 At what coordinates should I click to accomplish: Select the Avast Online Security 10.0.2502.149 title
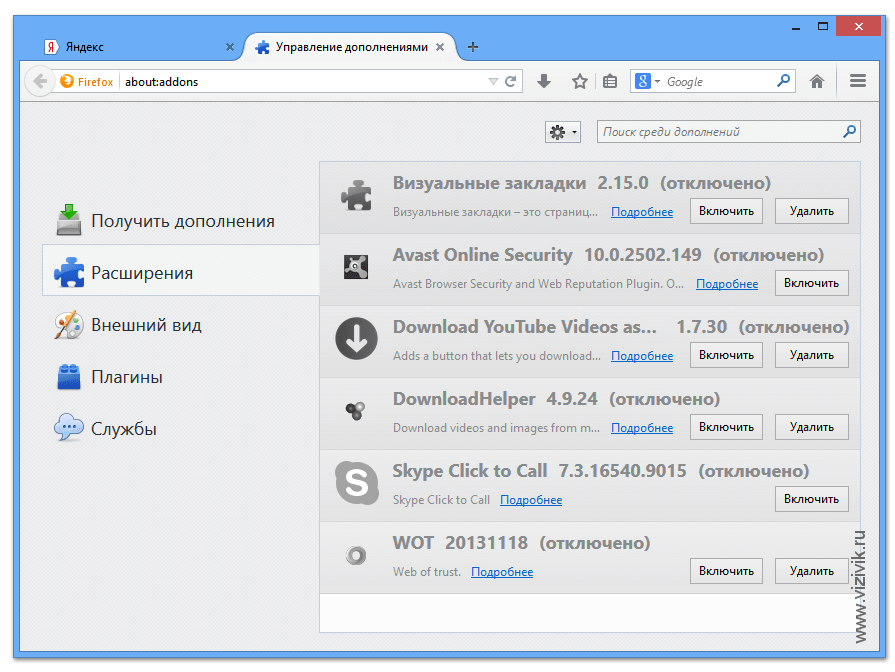(x=547, y=255)
